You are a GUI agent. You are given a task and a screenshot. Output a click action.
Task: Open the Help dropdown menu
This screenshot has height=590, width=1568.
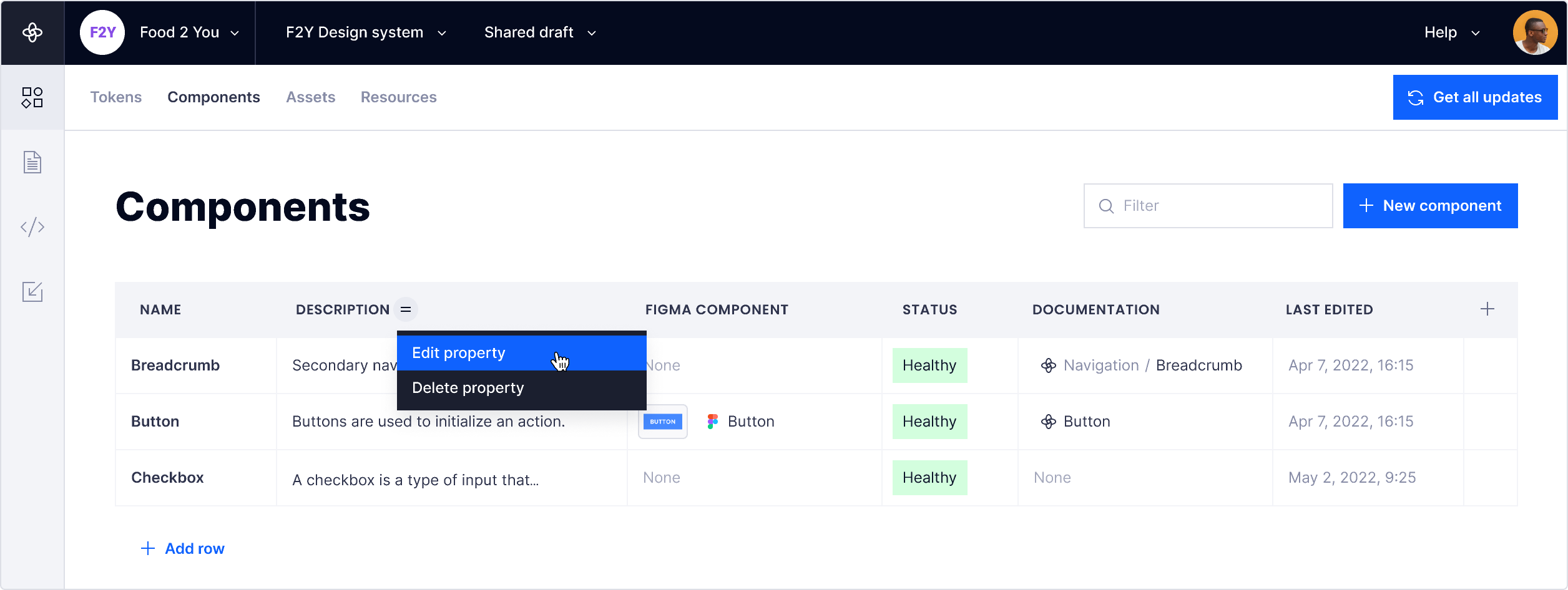[x=1451, y=32]
